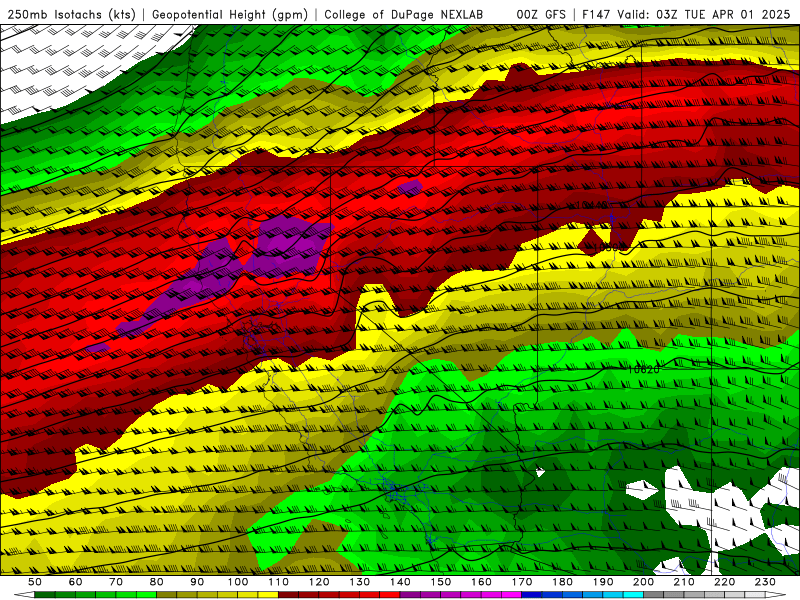
Task: Click the bright red swatch left of 140
Action: (390, 595)
